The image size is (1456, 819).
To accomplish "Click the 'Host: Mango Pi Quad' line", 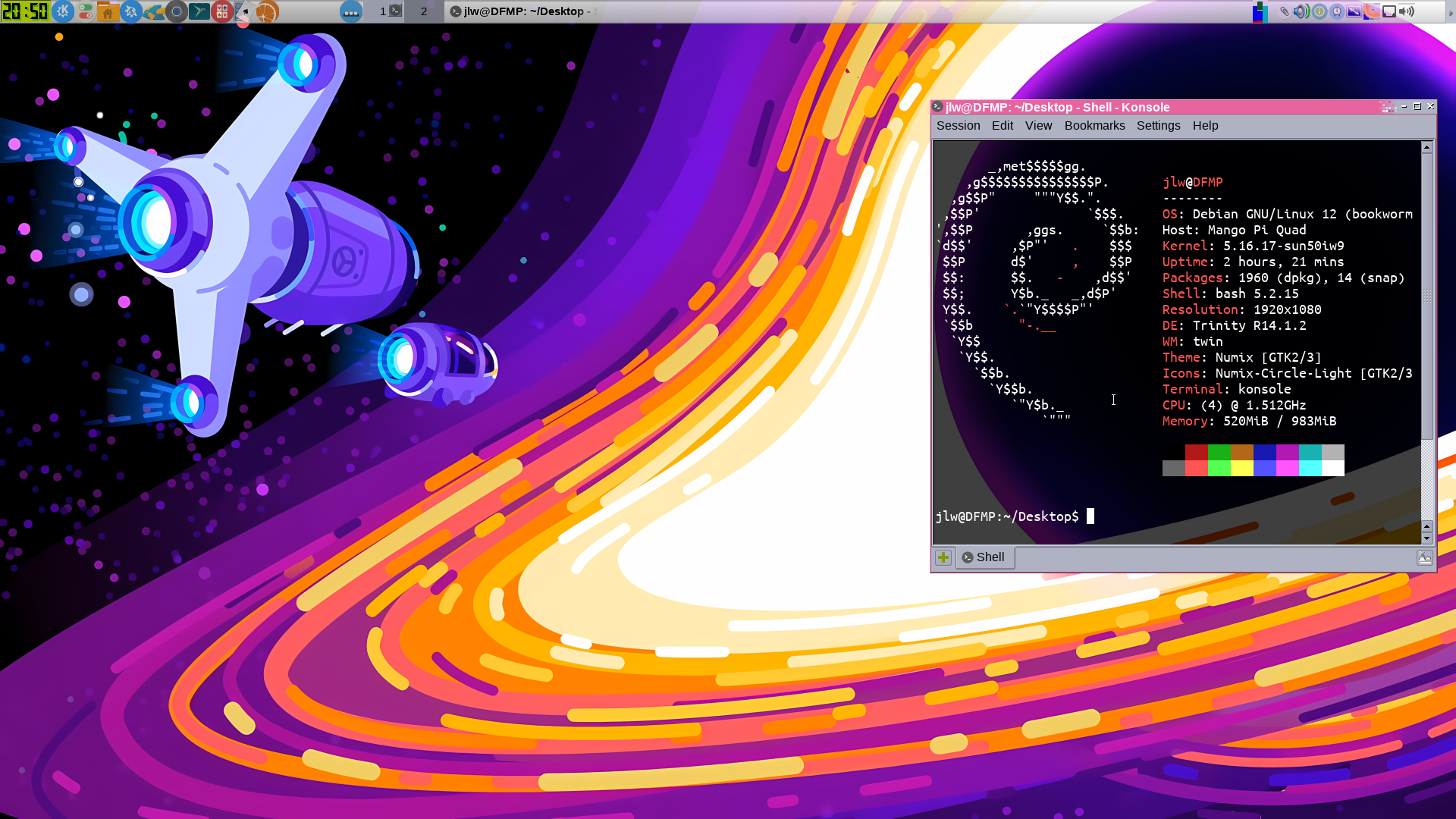I will coord(1234,230).
